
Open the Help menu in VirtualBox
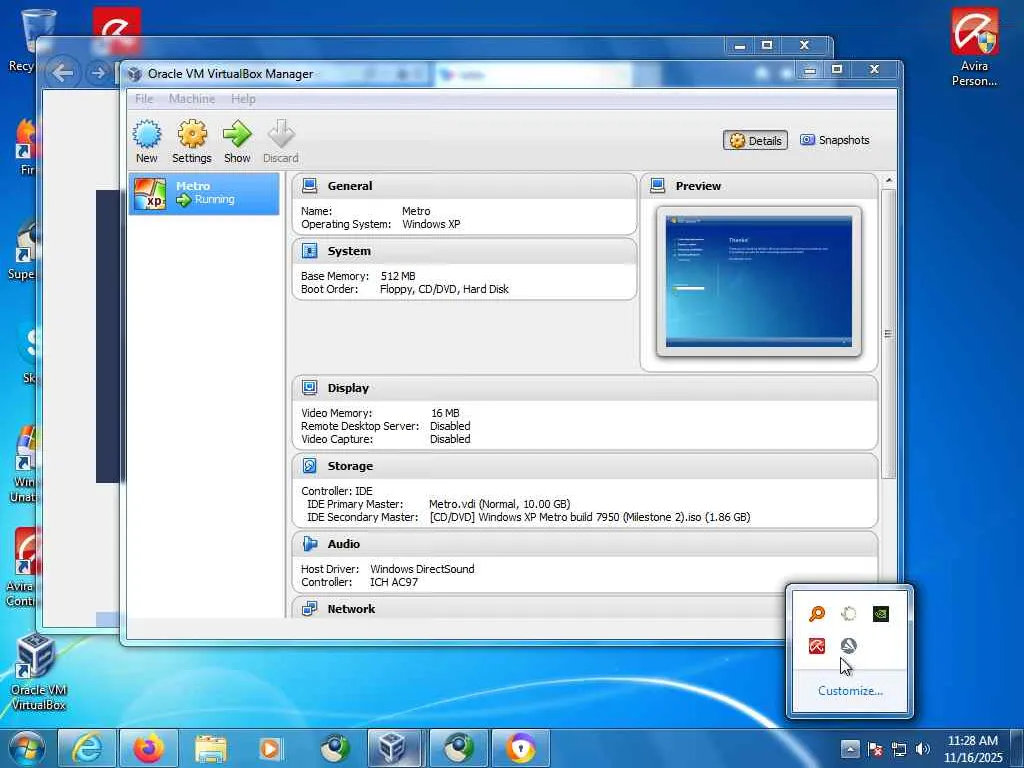click(x=243, y=99)
